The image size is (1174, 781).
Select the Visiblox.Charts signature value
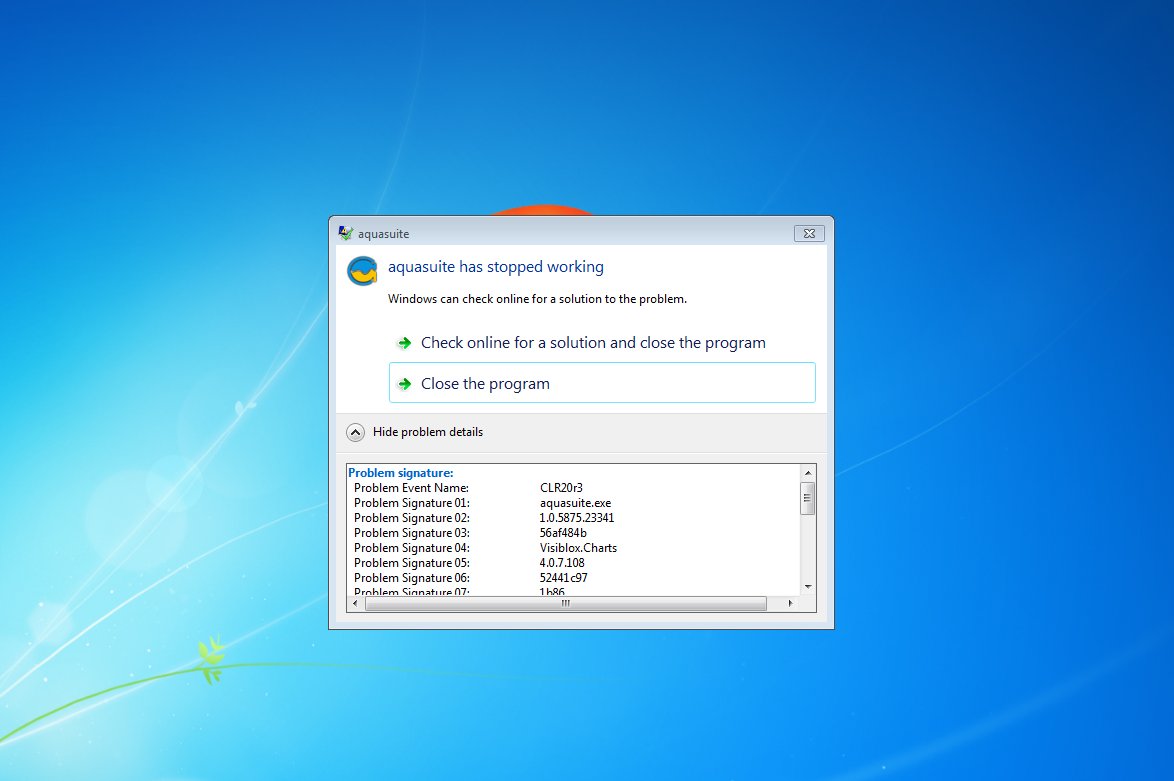click(578, 548)
